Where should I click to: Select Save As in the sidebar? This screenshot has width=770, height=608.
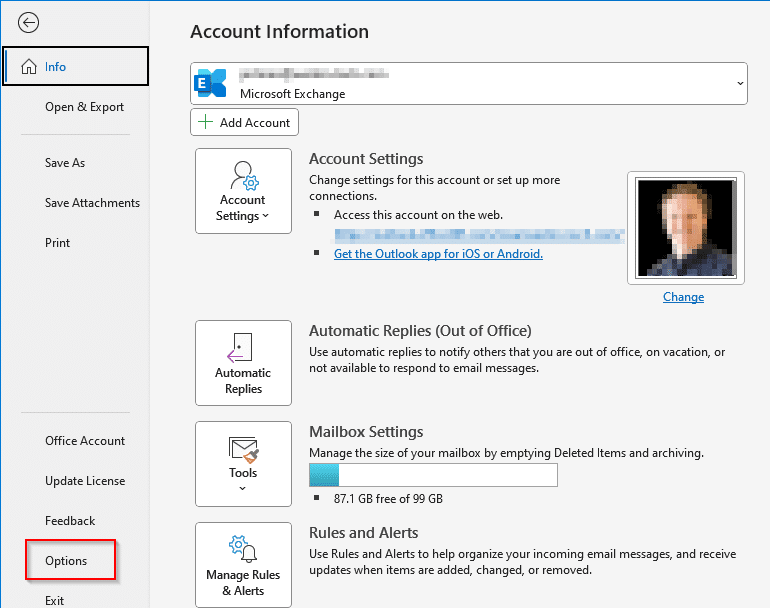click(65, 163)
